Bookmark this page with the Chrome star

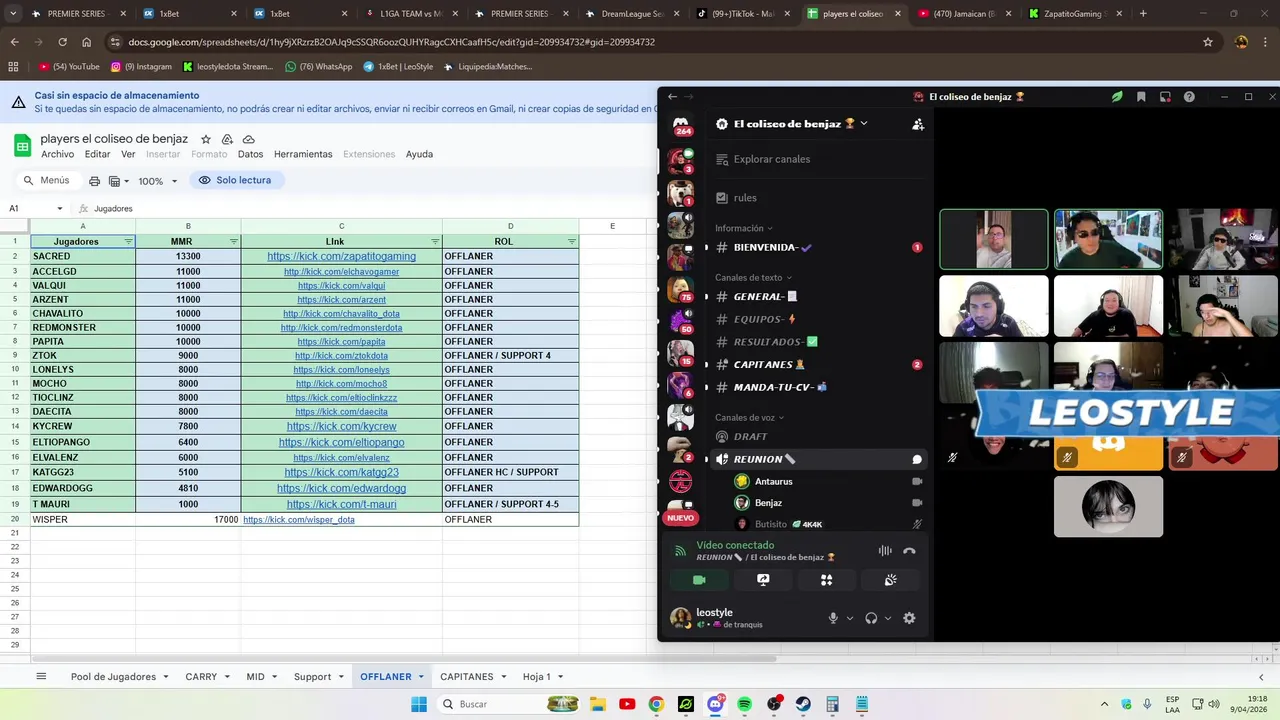(1208, 42)
